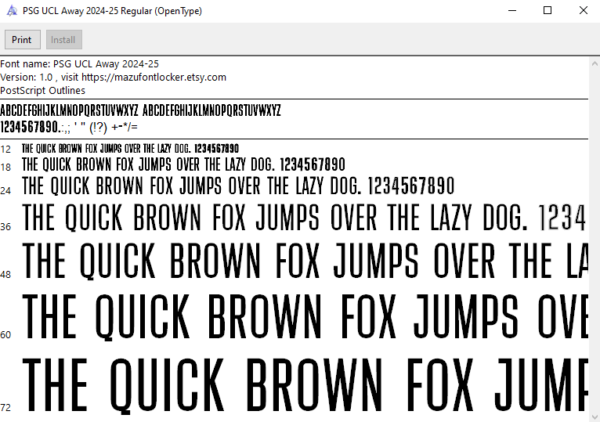Image resolution: width=600 pixels, height=422 pixels.
Task: Click the Version 1.0 mazufontlocker.etsy.com line
Action: (113, 77)
